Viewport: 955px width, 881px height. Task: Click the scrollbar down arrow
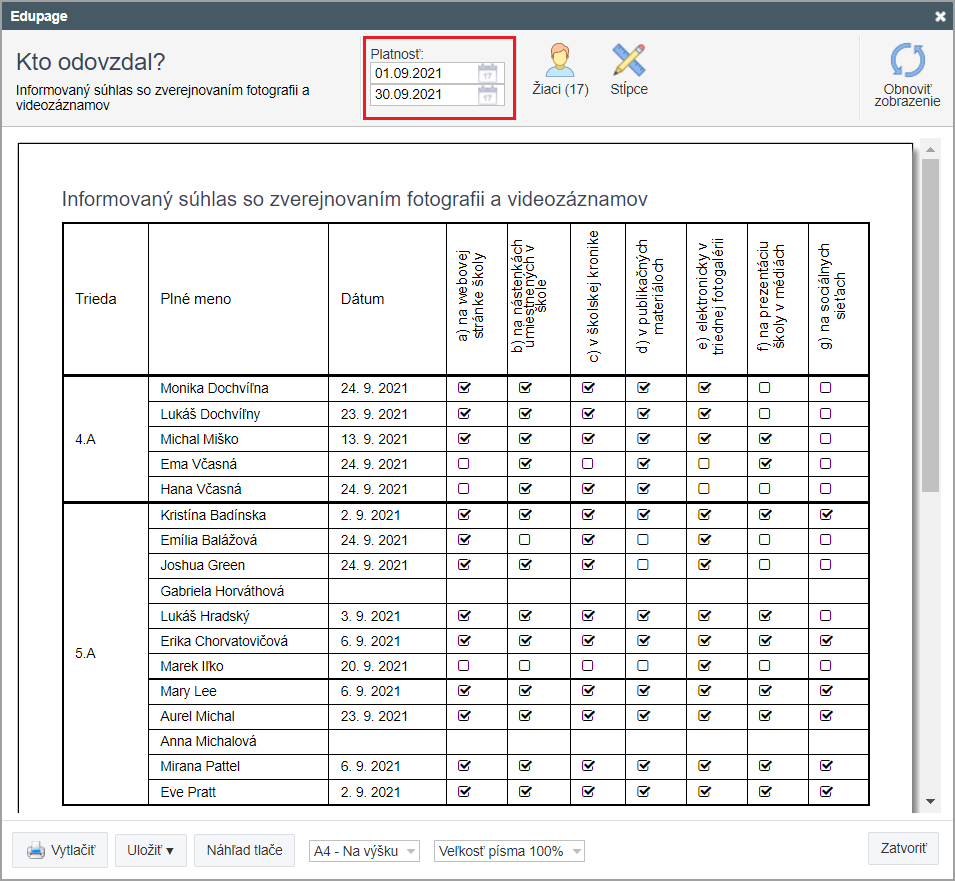[930, 801]
